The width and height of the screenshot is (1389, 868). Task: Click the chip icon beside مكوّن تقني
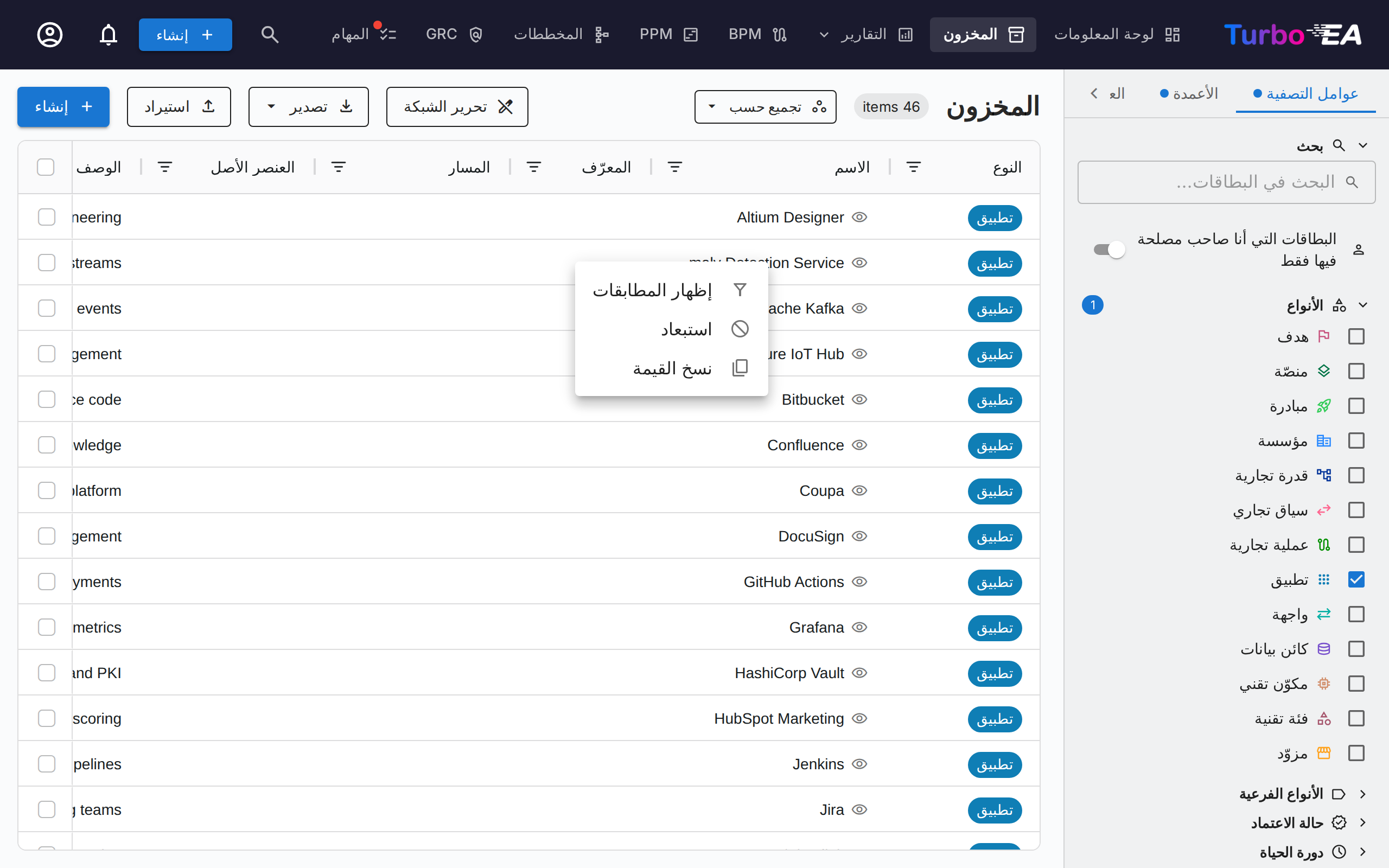[1323, 684]
